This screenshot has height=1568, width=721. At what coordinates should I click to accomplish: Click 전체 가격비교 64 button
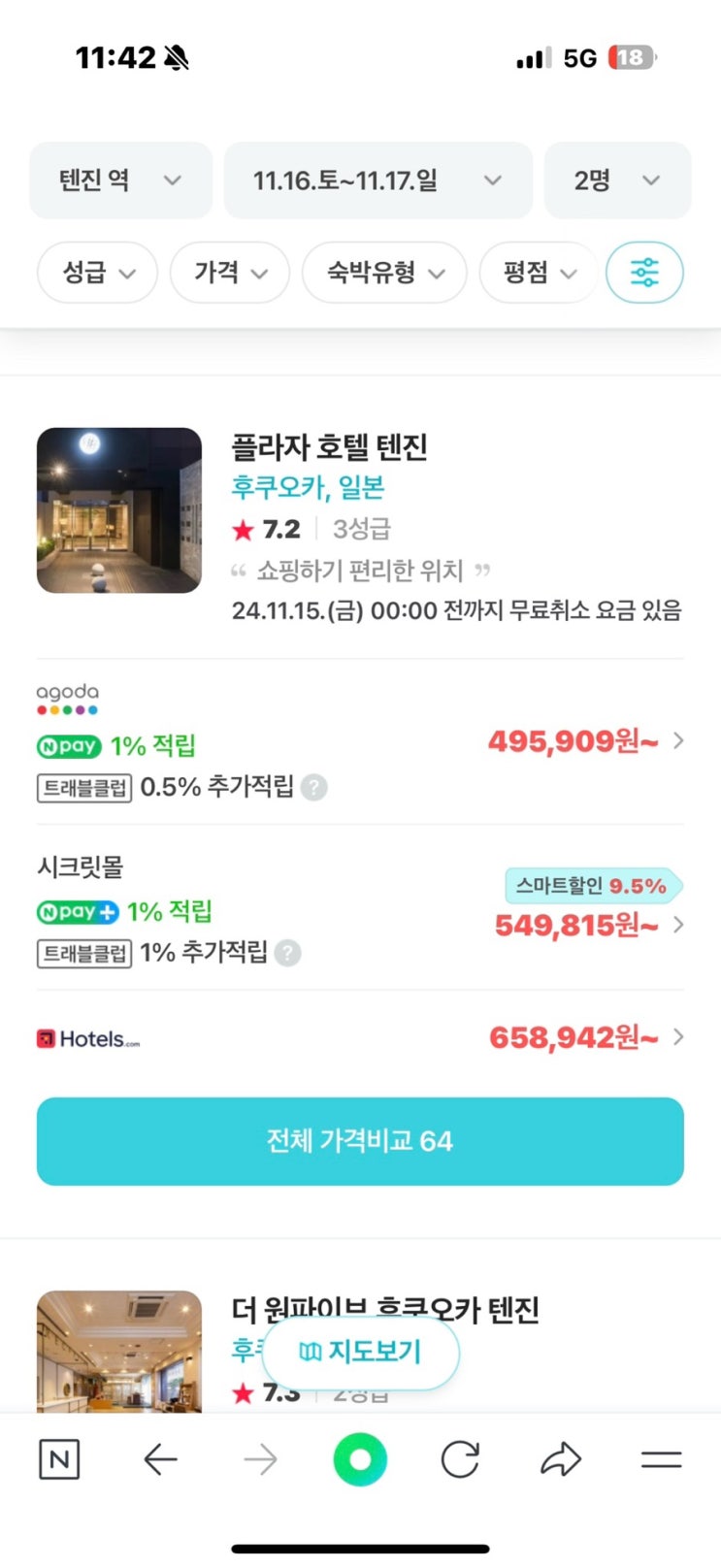tap(360, 1141)
